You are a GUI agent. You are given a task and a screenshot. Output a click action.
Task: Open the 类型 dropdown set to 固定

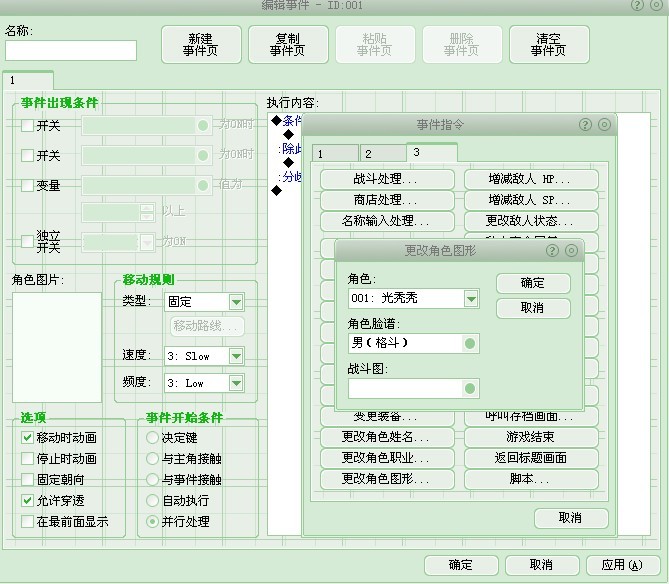[x=236, y=302]
